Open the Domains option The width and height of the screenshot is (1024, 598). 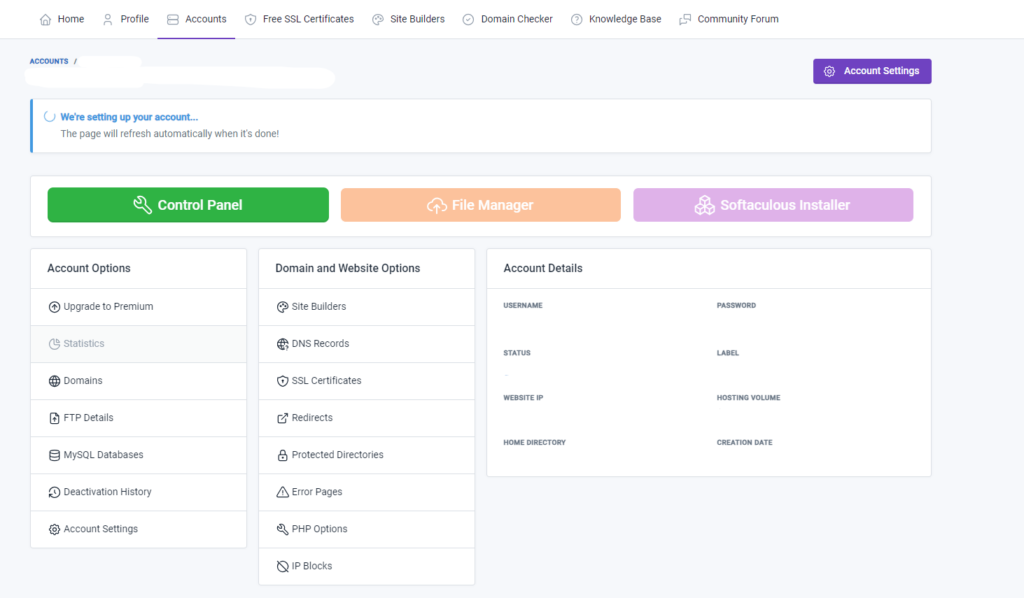coord(138,381)
